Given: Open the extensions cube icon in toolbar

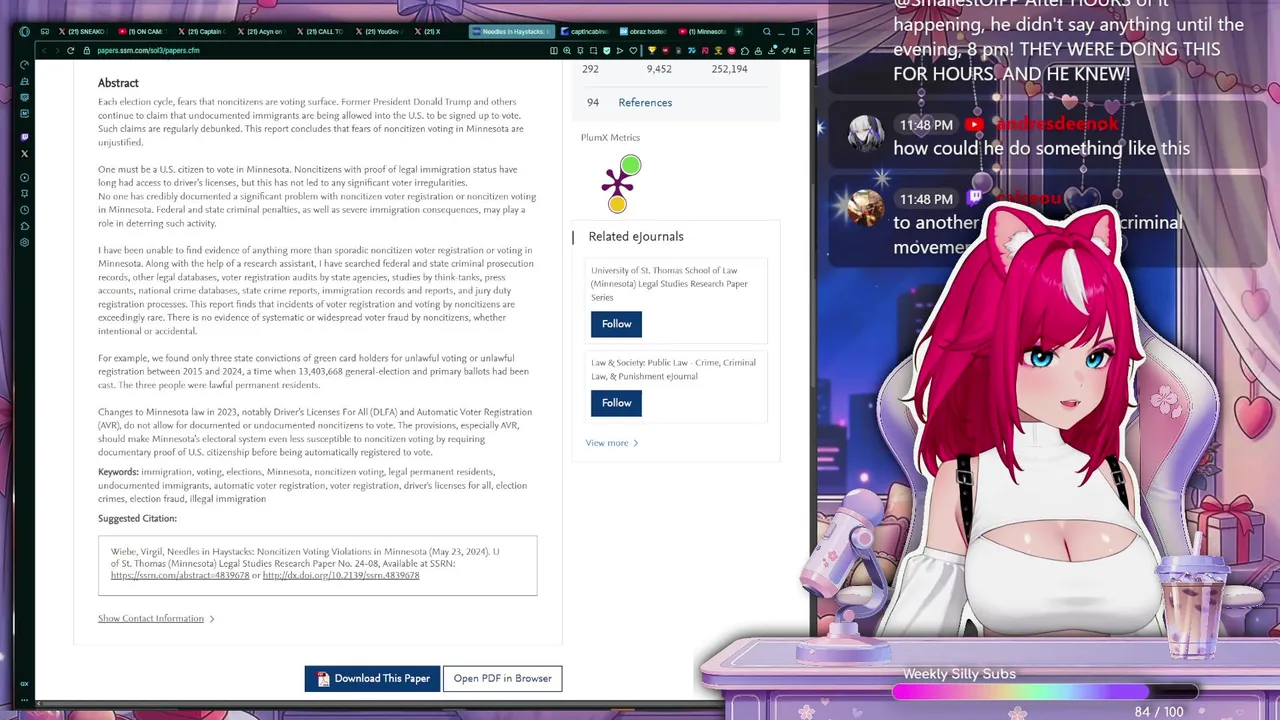Looking at the screenshot, I should pyautogui.click(x=745, y=50).
